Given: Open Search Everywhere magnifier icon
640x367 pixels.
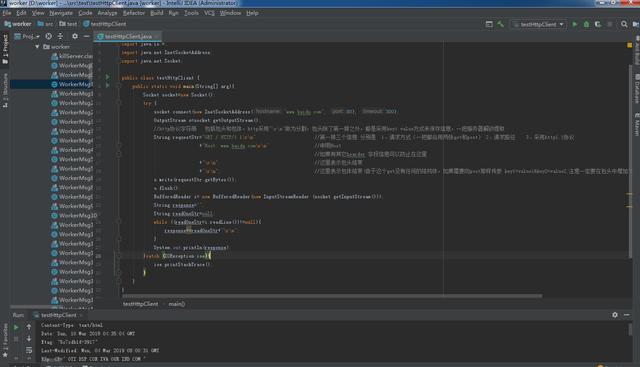Looking at the screenshot, I should [x=624, y=24].
